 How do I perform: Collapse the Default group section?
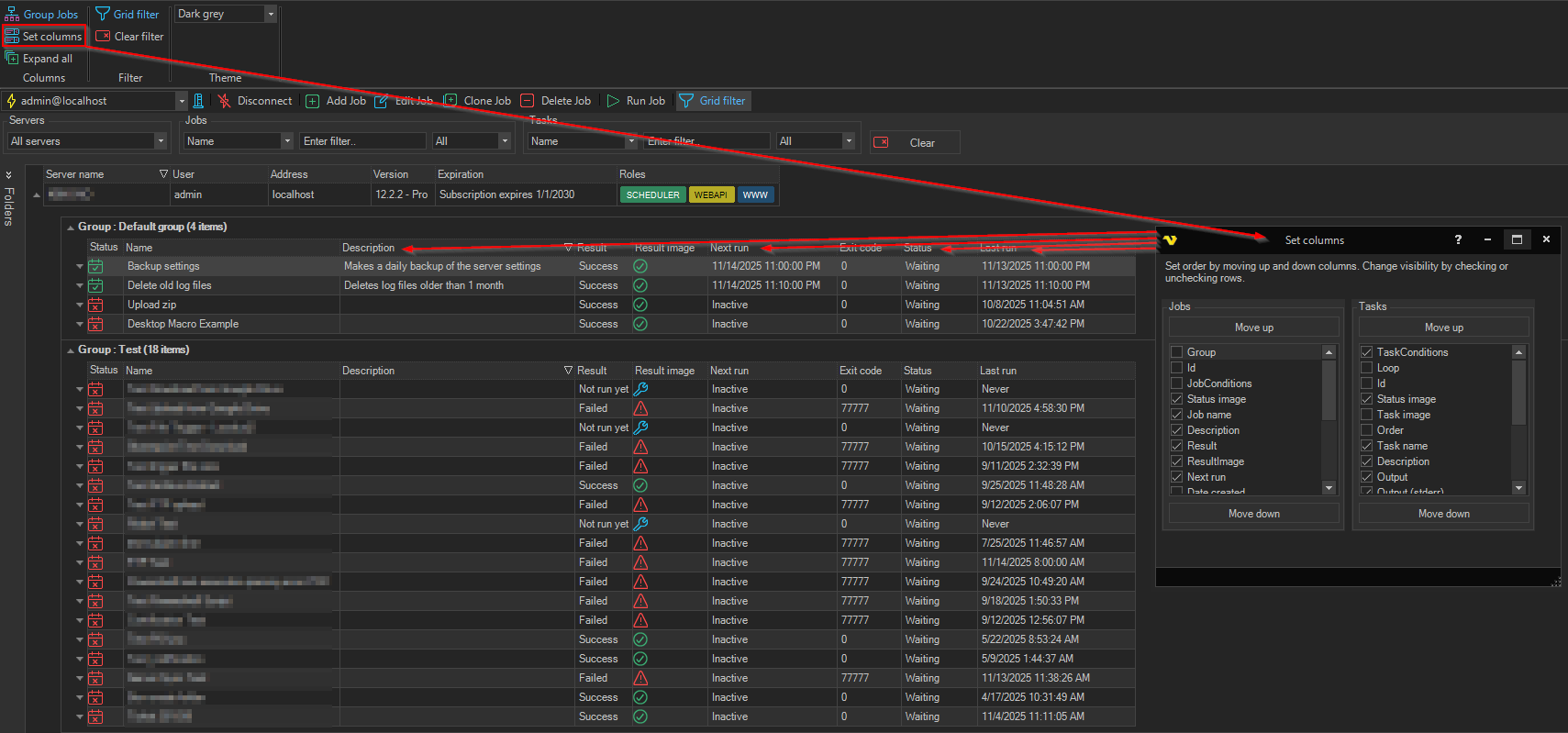point(71,228)
